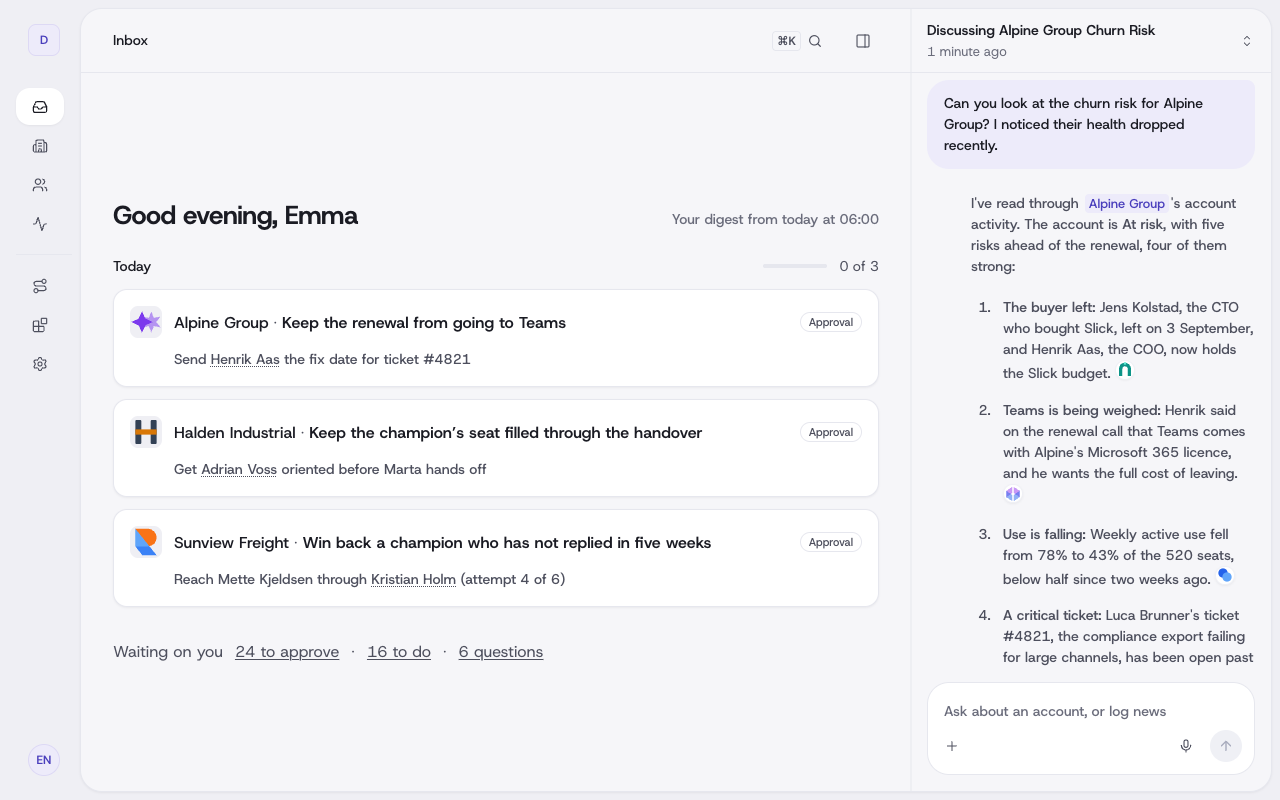Open the workflows routing icon in sidebar

[40, 286]
